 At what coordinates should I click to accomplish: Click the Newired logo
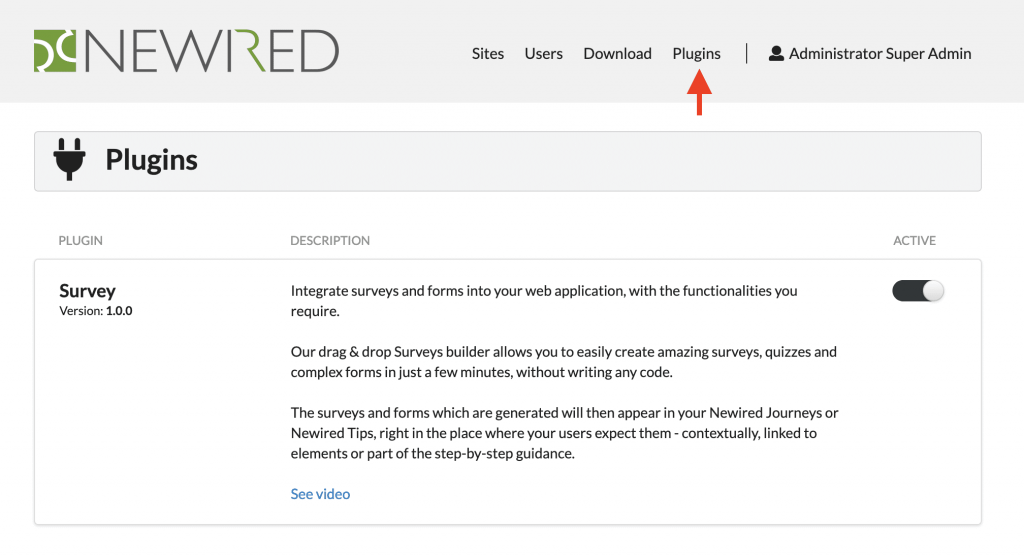click(x=186, y=51)
